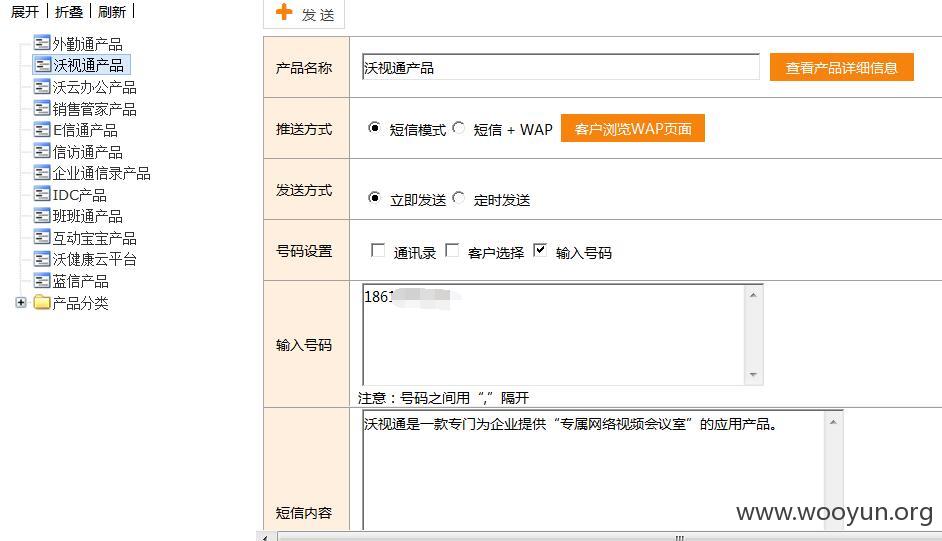Select 销售管家产品 in the tree
The width and height of the screenshot is (942, 541).
[94, 109]
